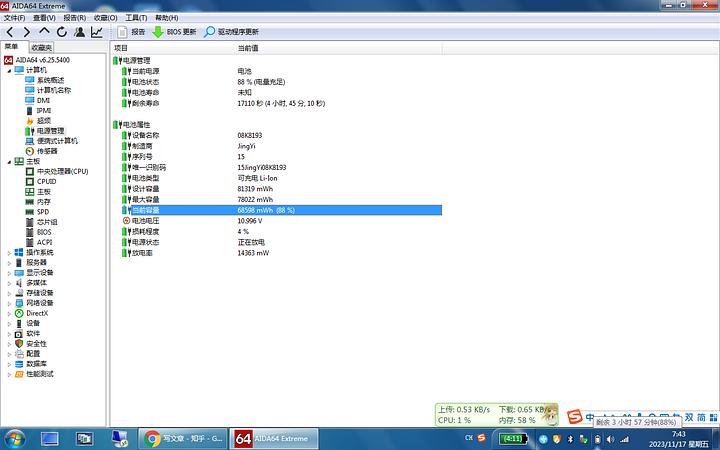Collapse the 主板 tree branch arrow
The image size is (720, 450).
click(x=9, y=162)
